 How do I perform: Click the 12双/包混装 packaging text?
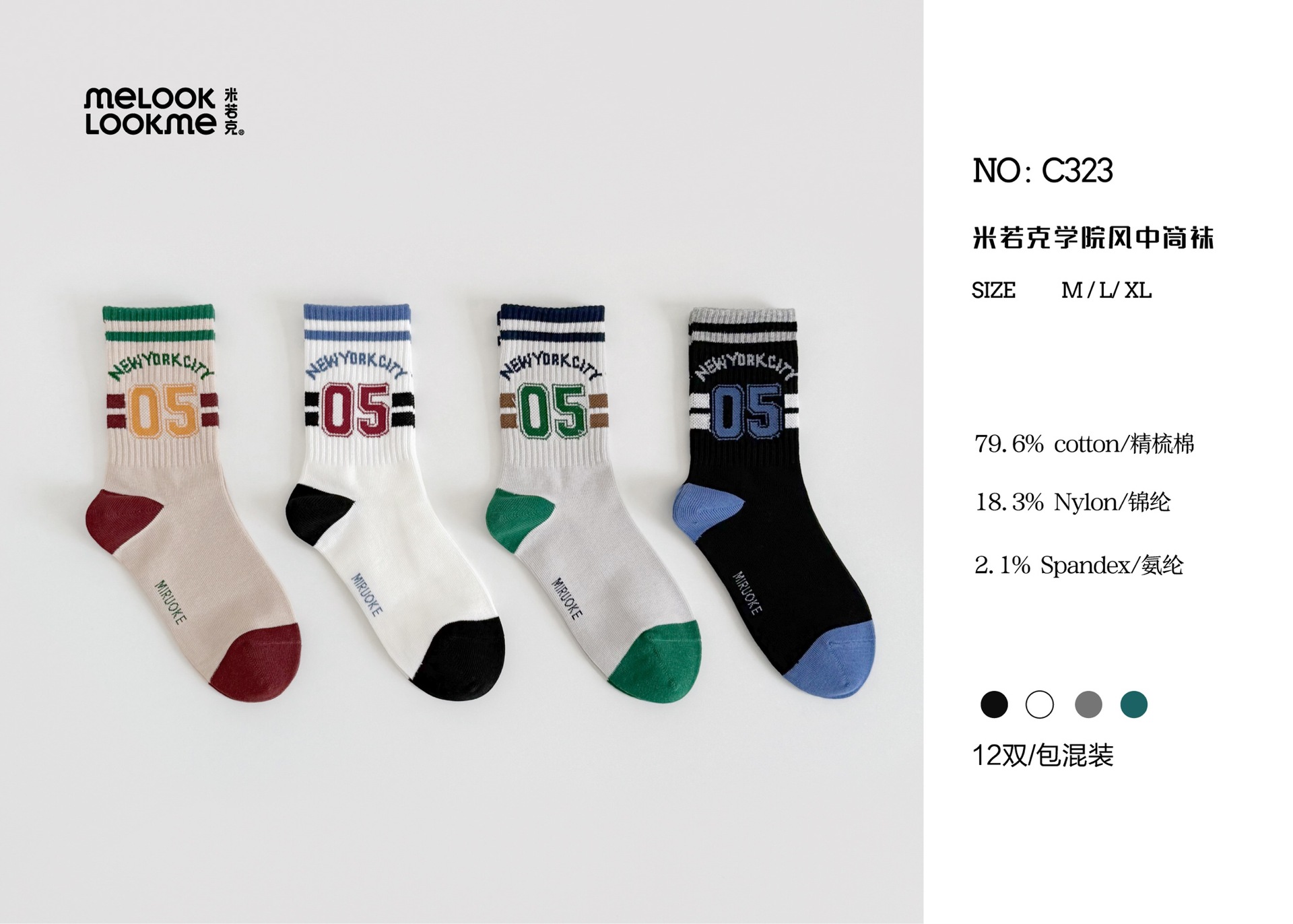pyautogui.click(x=1042, y=756)
